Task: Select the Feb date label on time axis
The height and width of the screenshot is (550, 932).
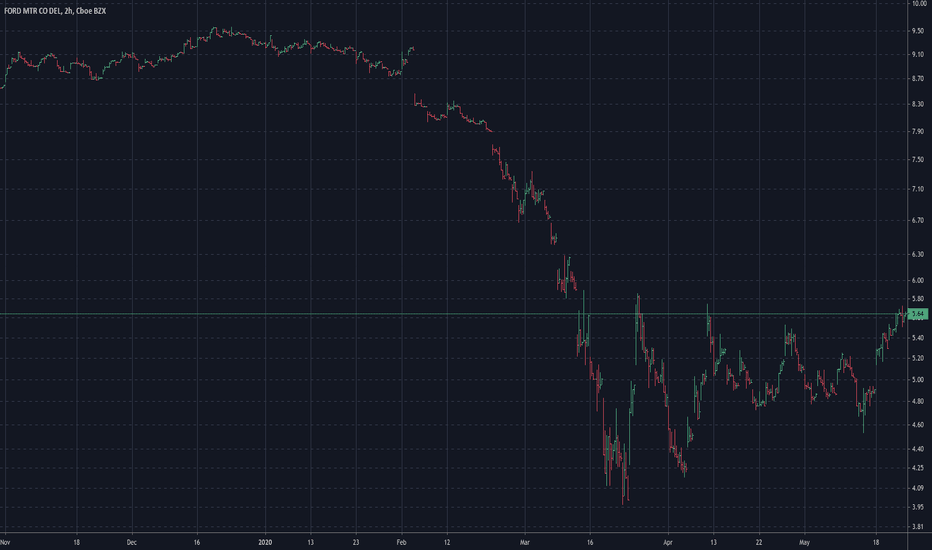Action: (401, 542)
